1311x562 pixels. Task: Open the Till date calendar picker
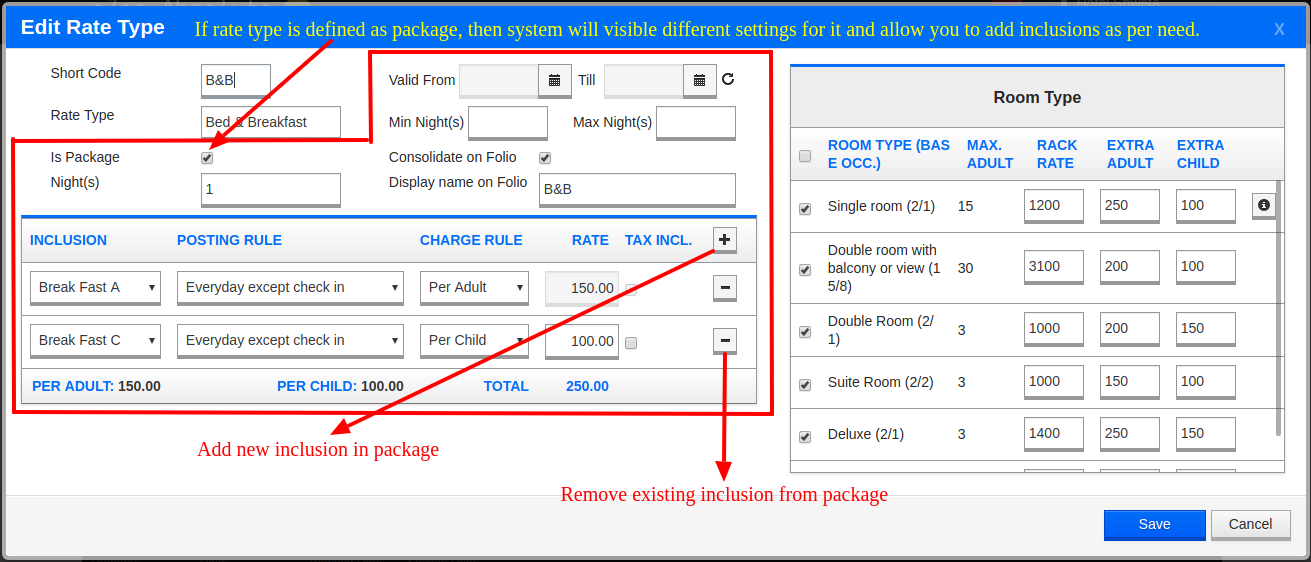tap(700, 80)
